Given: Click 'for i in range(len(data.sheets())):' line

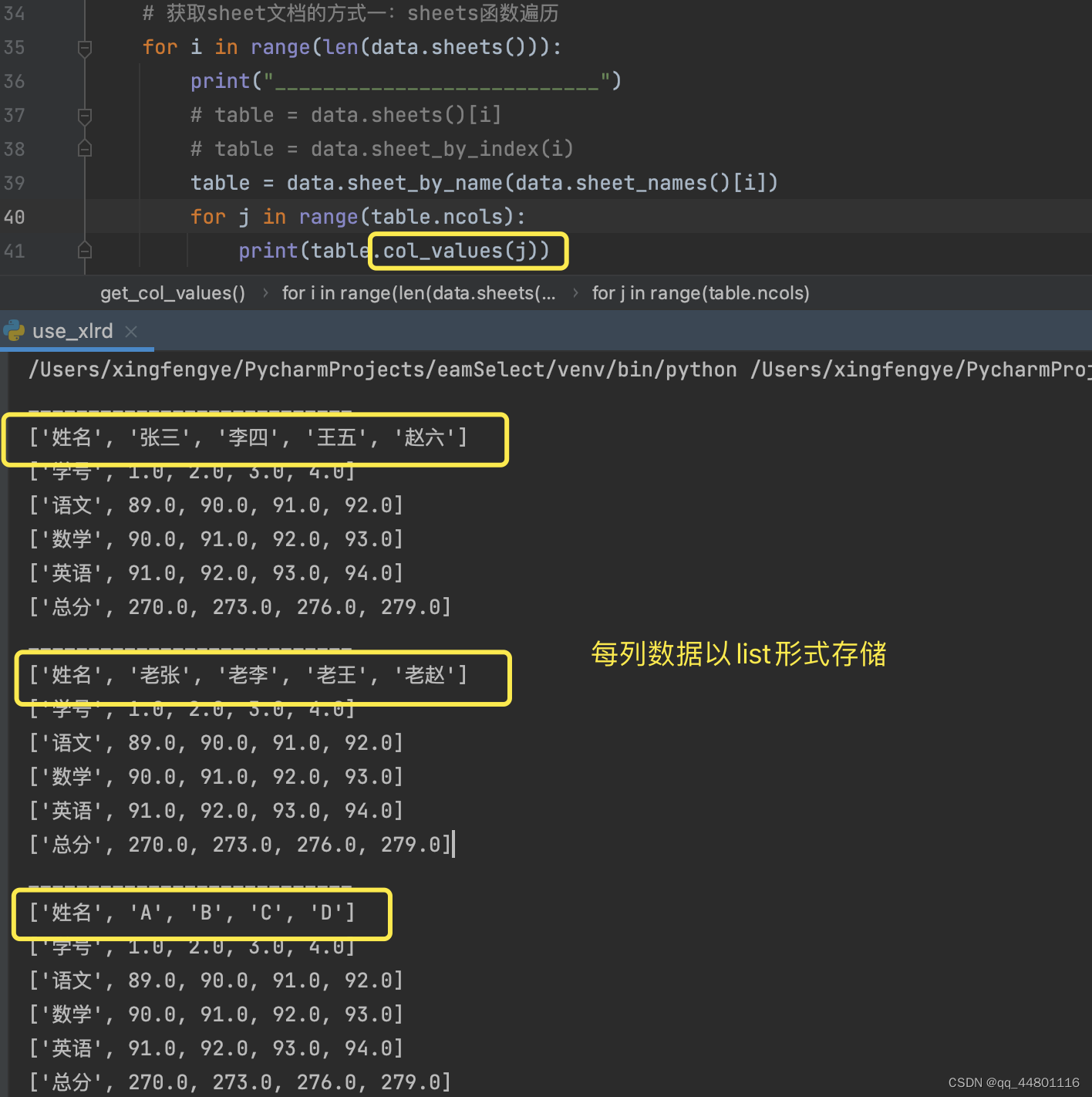Looking at the screenshot, I should coord(352,47).
